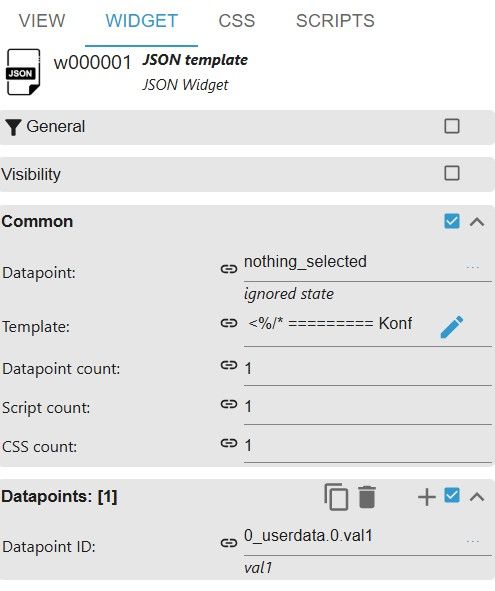Click the link icon next to Datapoint
Image resolution: width=495 pixels, height=591 pixels.
229,269
